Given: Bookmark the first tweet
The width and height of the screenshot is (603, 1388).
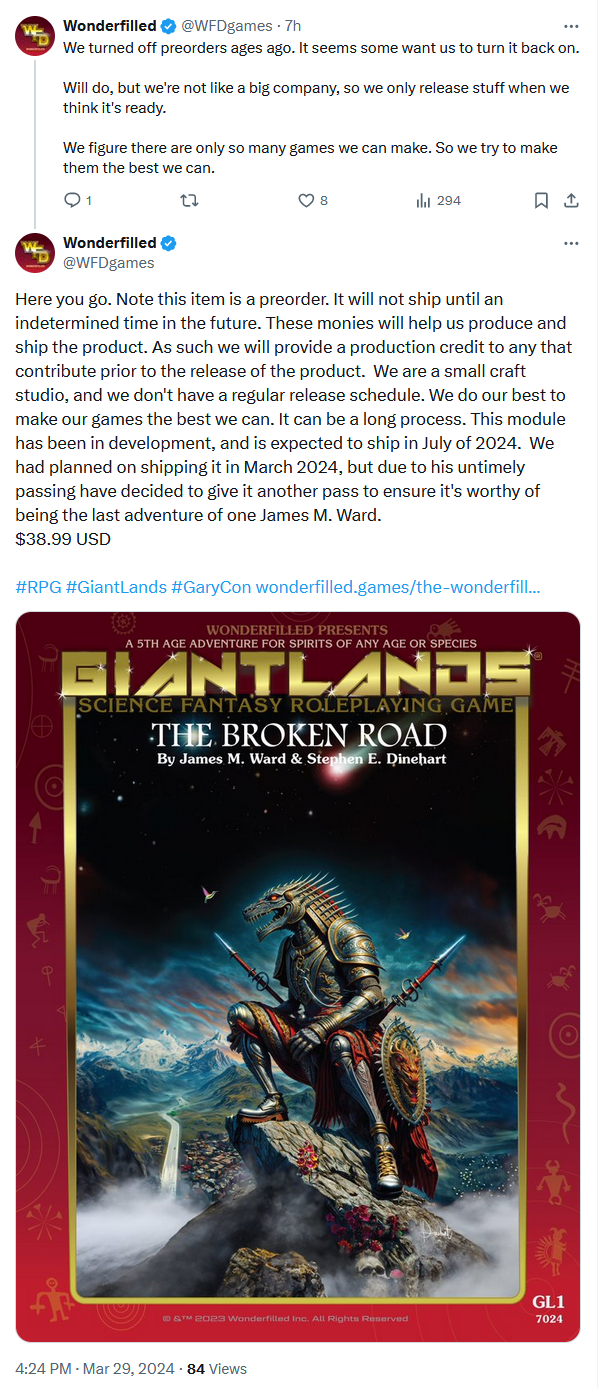Looking at the screenshot, I should click(541, 201).
